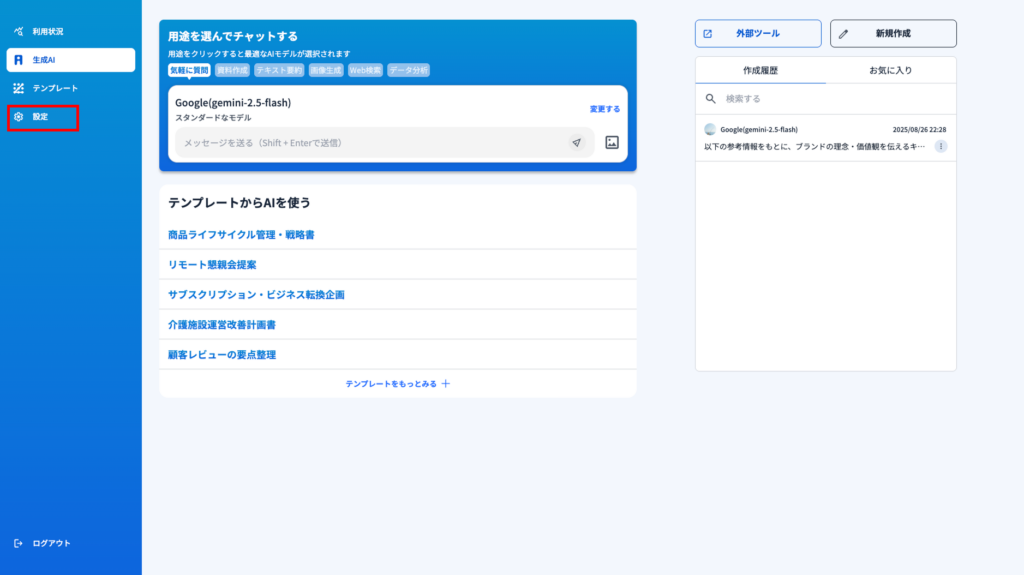Click the magnifier icon in history search

[711, 99]
